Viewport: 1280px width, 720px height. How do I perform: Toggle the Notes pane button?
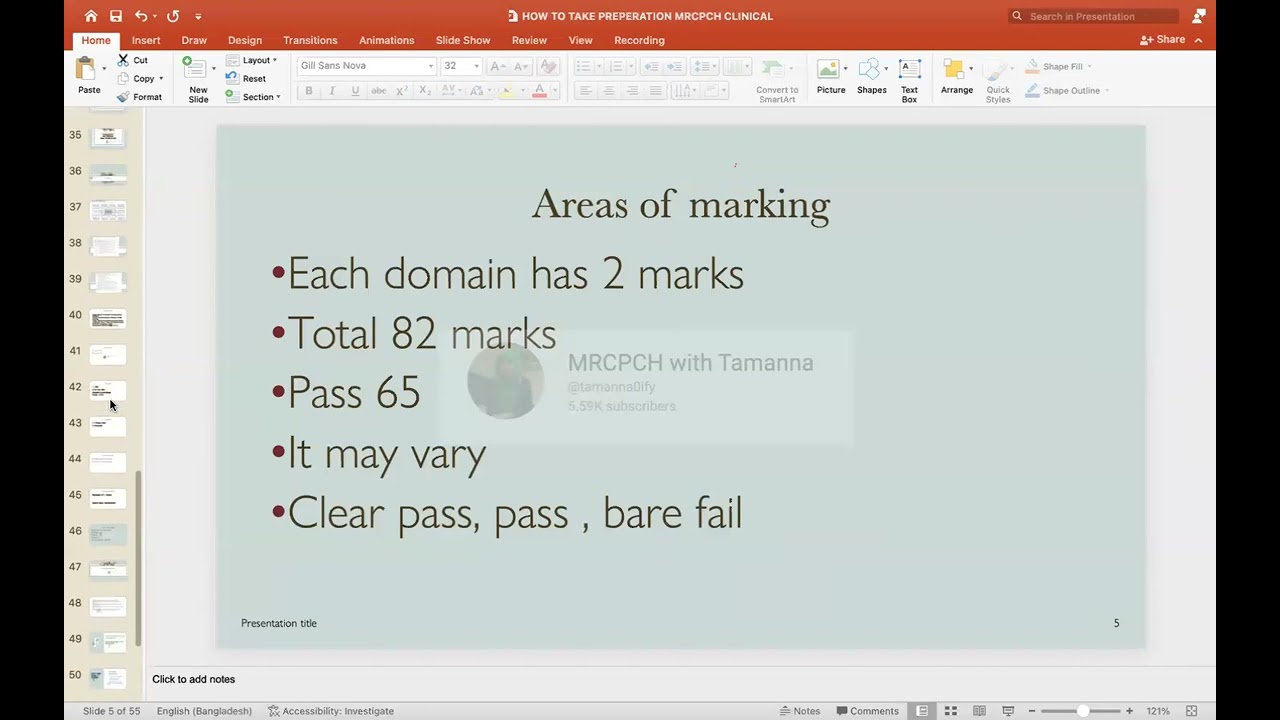coord(800,711)
